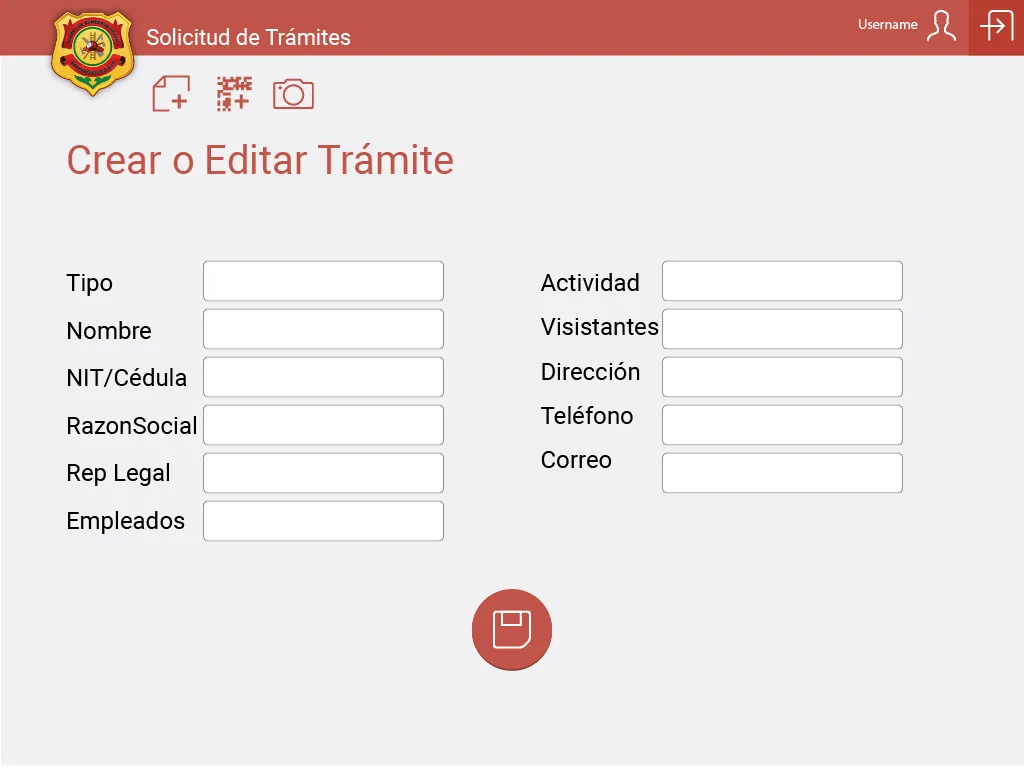Focus the Rep Legal input field

click(323, 473)
